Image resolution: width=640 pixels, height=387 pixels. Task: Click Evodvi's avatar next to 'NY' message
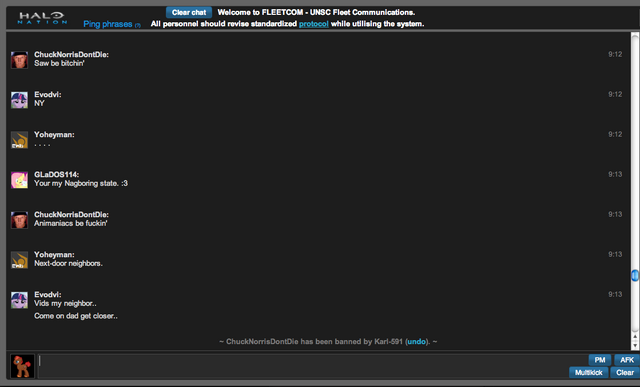point(19,100)
